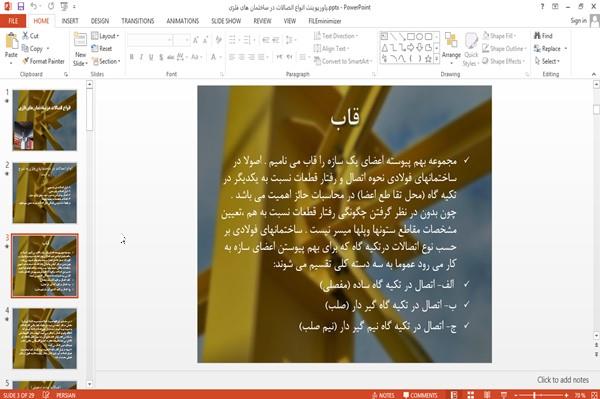This screenshot has height=399, width=600.
Task: Toggle Strikethrough formatting
Action: tap(170, 57)
